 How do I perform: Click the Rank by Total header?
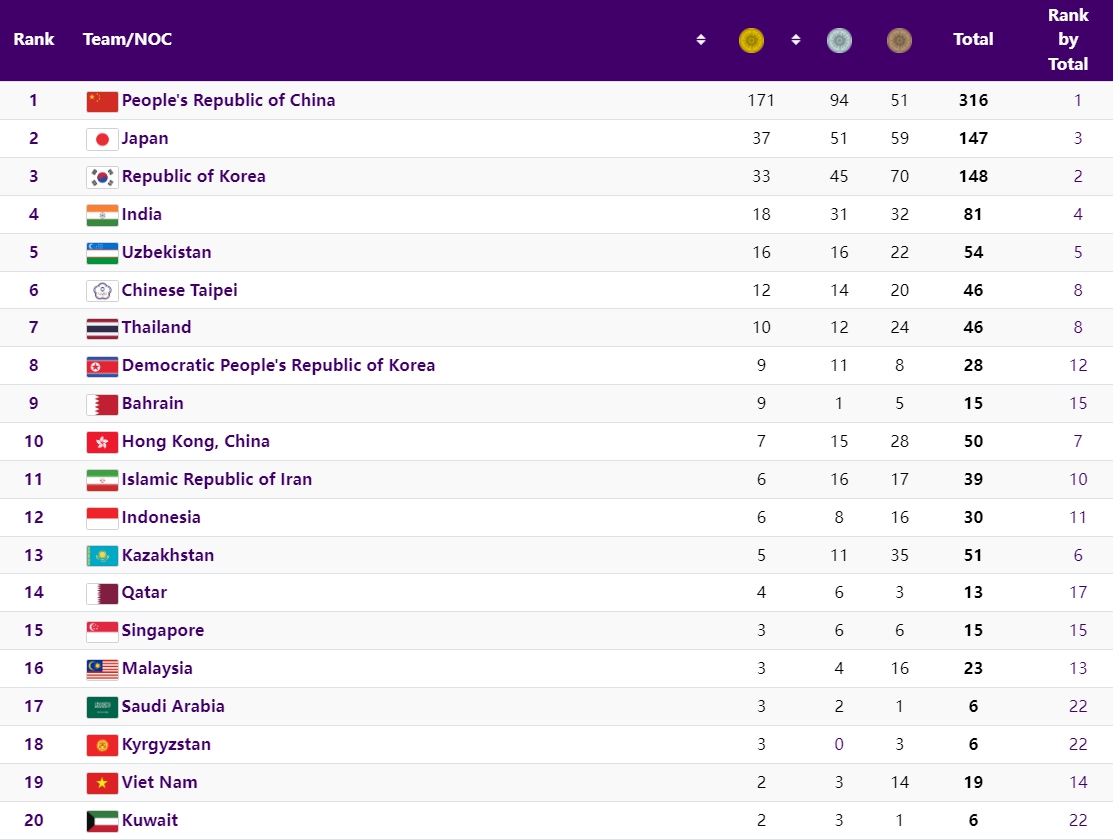tap(1068, 40)
